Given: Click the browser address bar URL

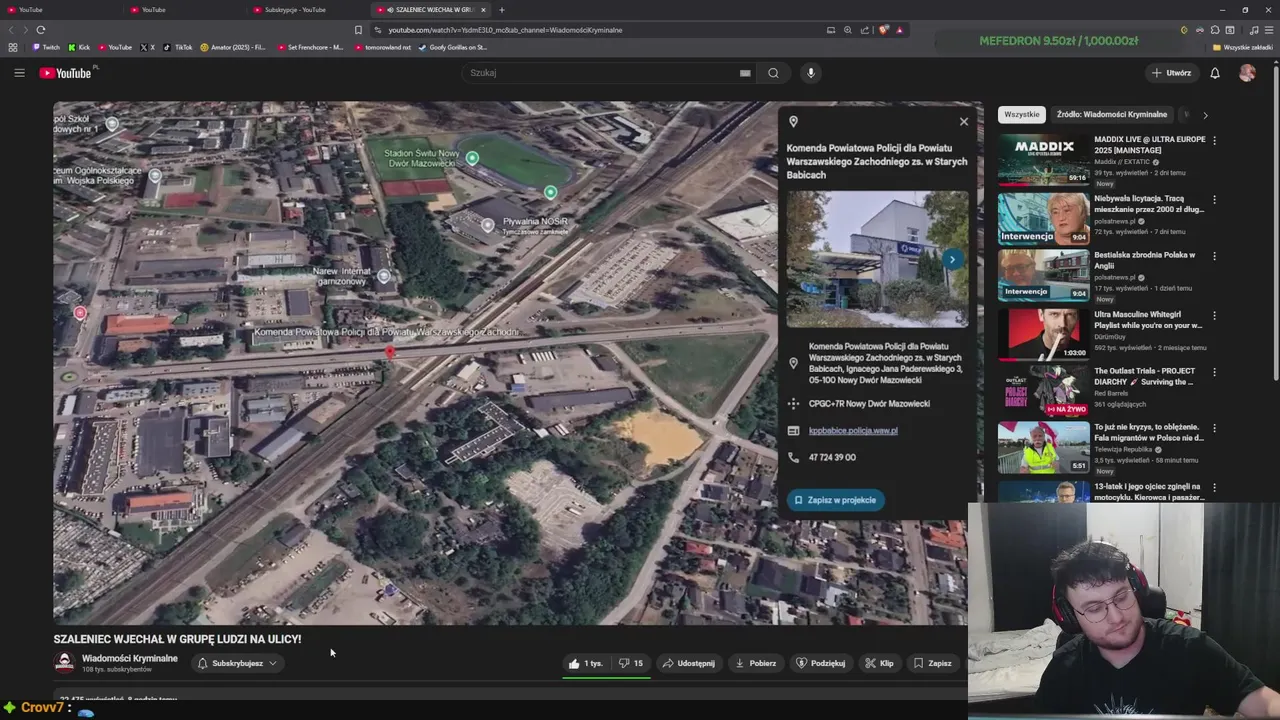Looking at the screenshot, I should [x=505, y=30].
